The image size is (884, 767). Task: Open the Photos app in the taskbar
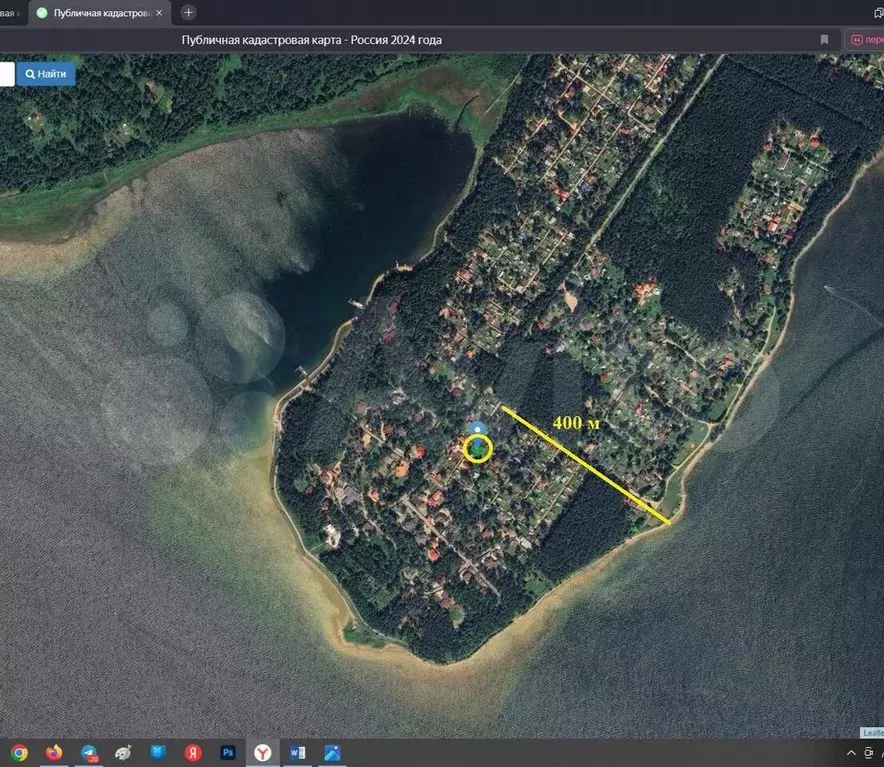[x=332, y=752]
